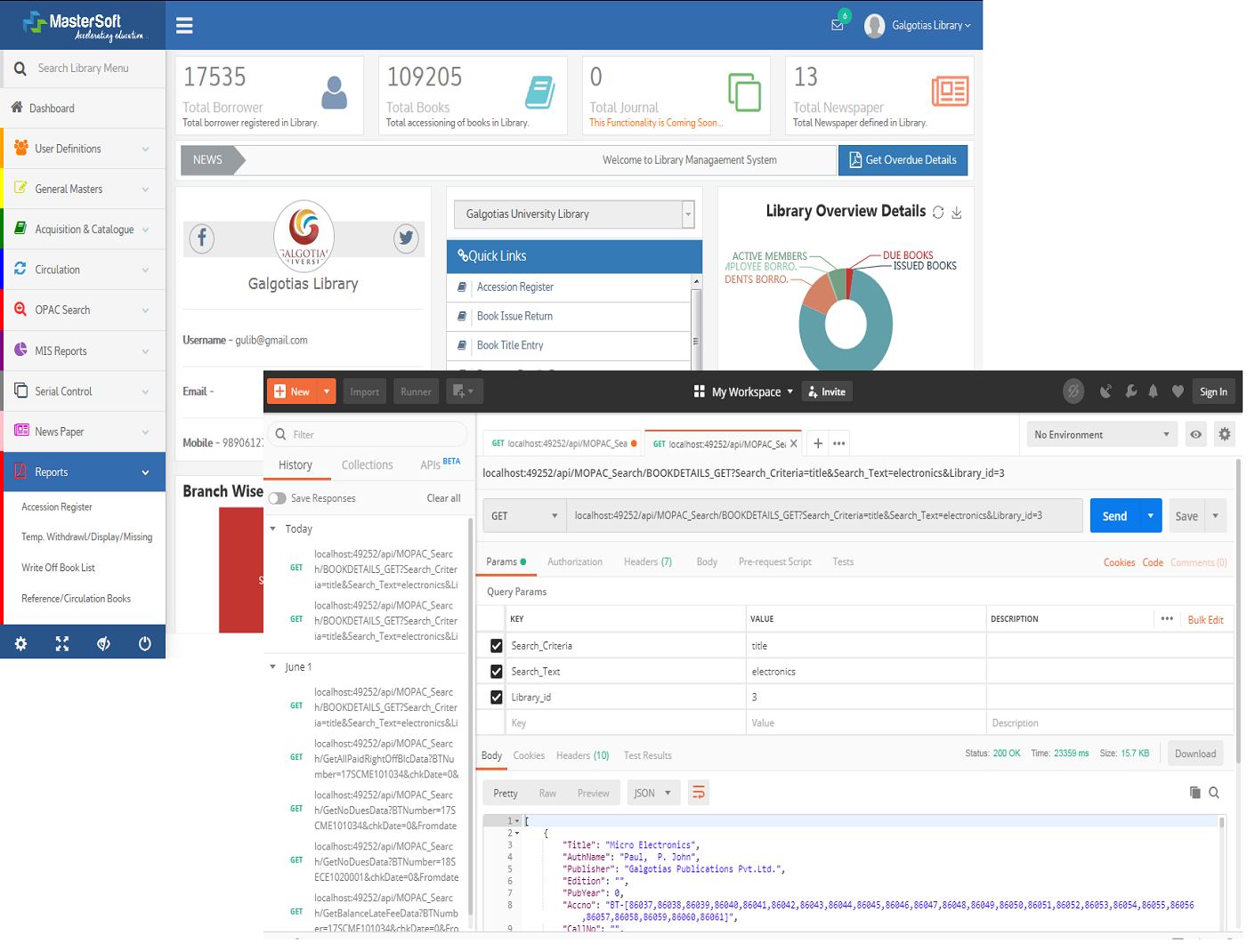
Task: Add a new request tab with plus
Action: (x=818, y=443)
